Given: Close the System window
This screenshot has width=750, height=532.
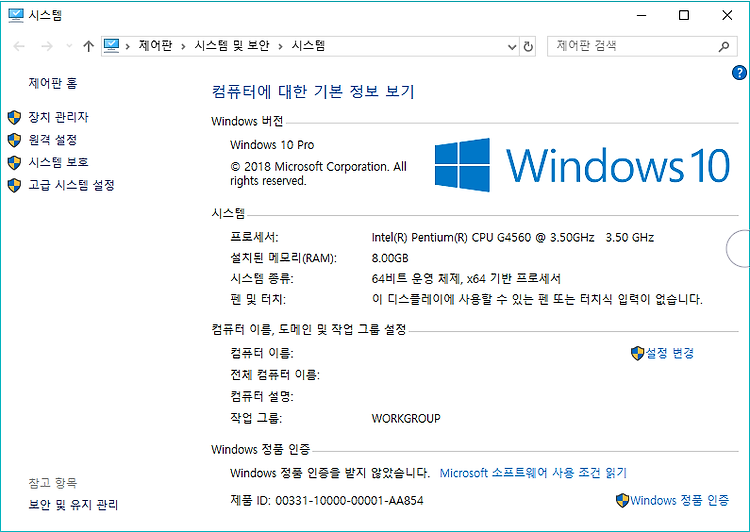Looking at the screenshot, I should click(727, 15).
